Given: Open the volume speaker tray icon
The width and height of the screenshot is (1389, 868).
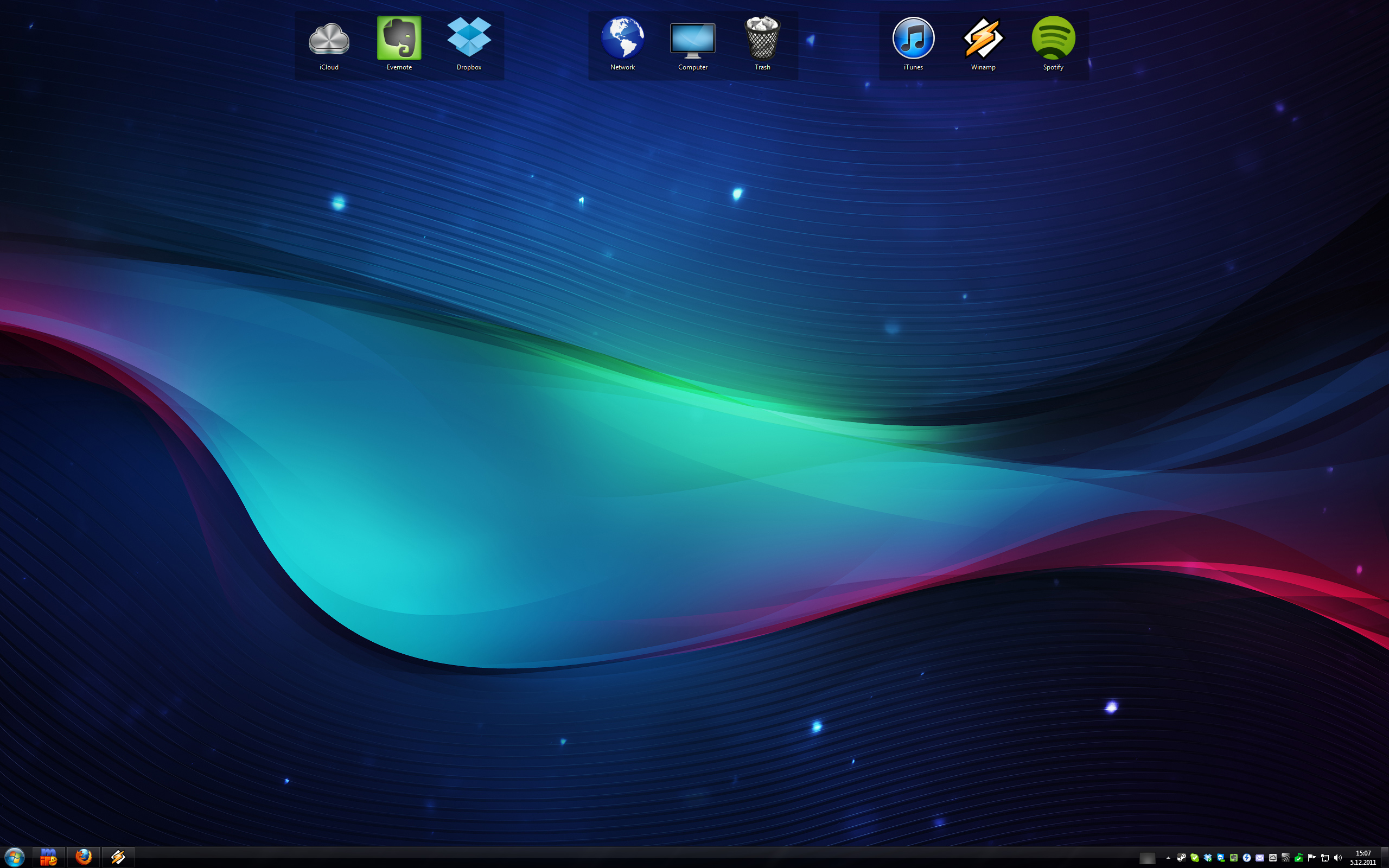Looking at the screenshot, I should (x=1338, y=858).
